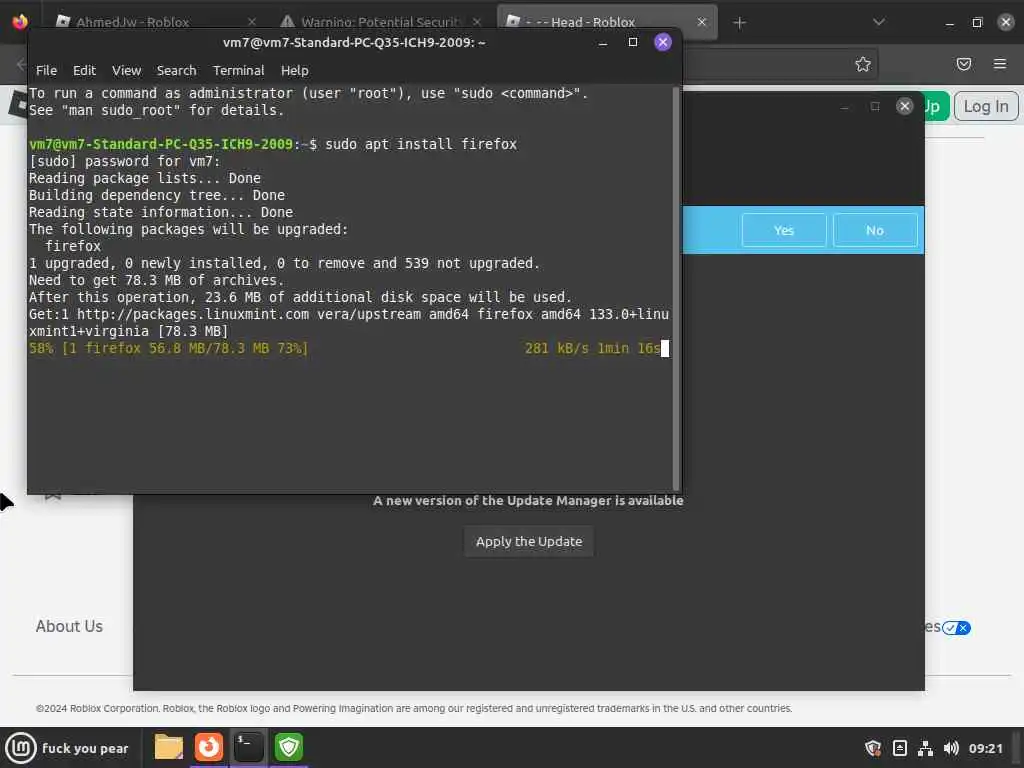This screenshot has width=1024, height=768.
Task: Click Yes in the Update Manager dialog
Action: [x=784, y=230]
